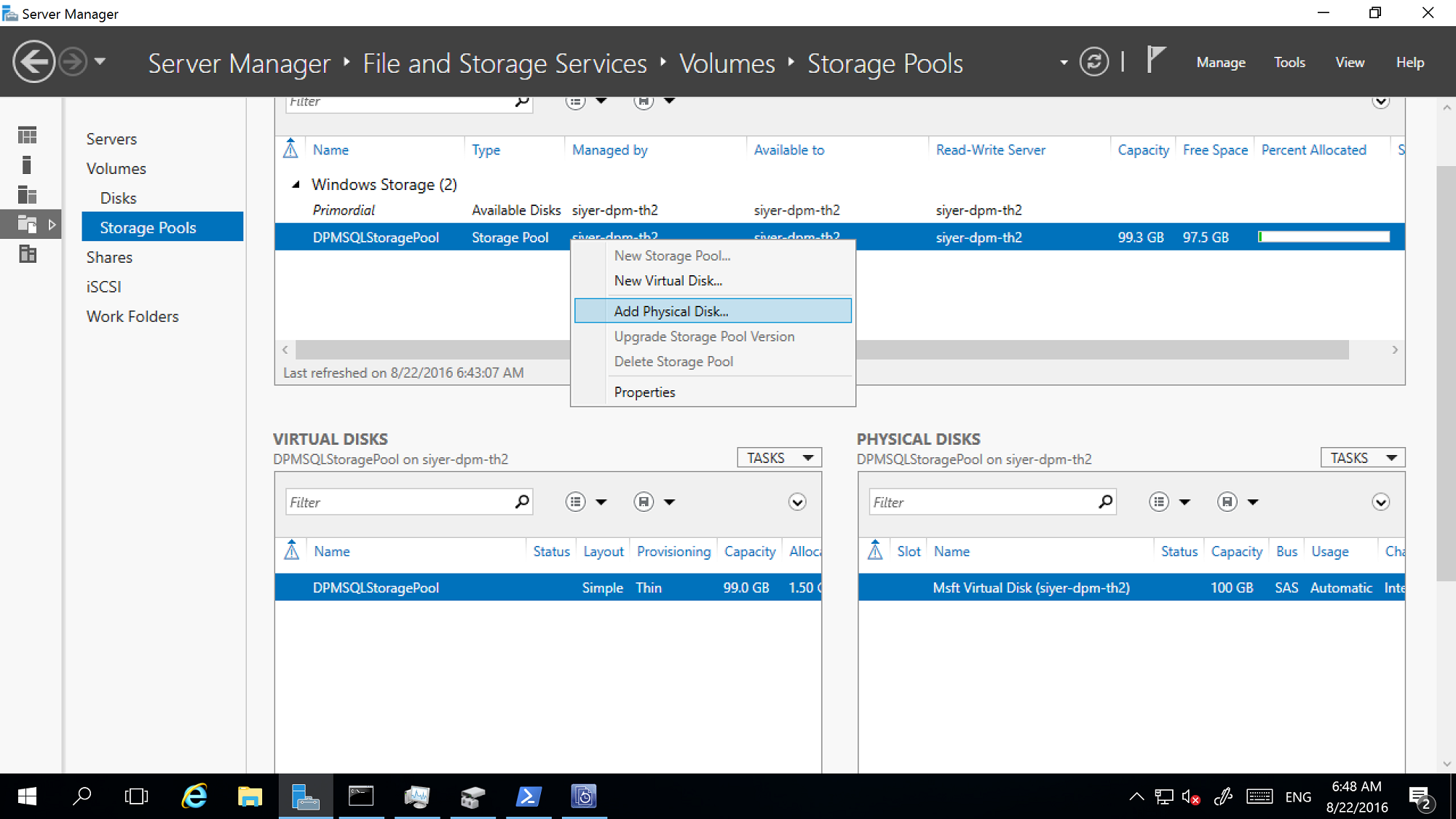This screenshot has height=819, width=1456.
Task: Click the refresh button in header
Action: 1098,62
